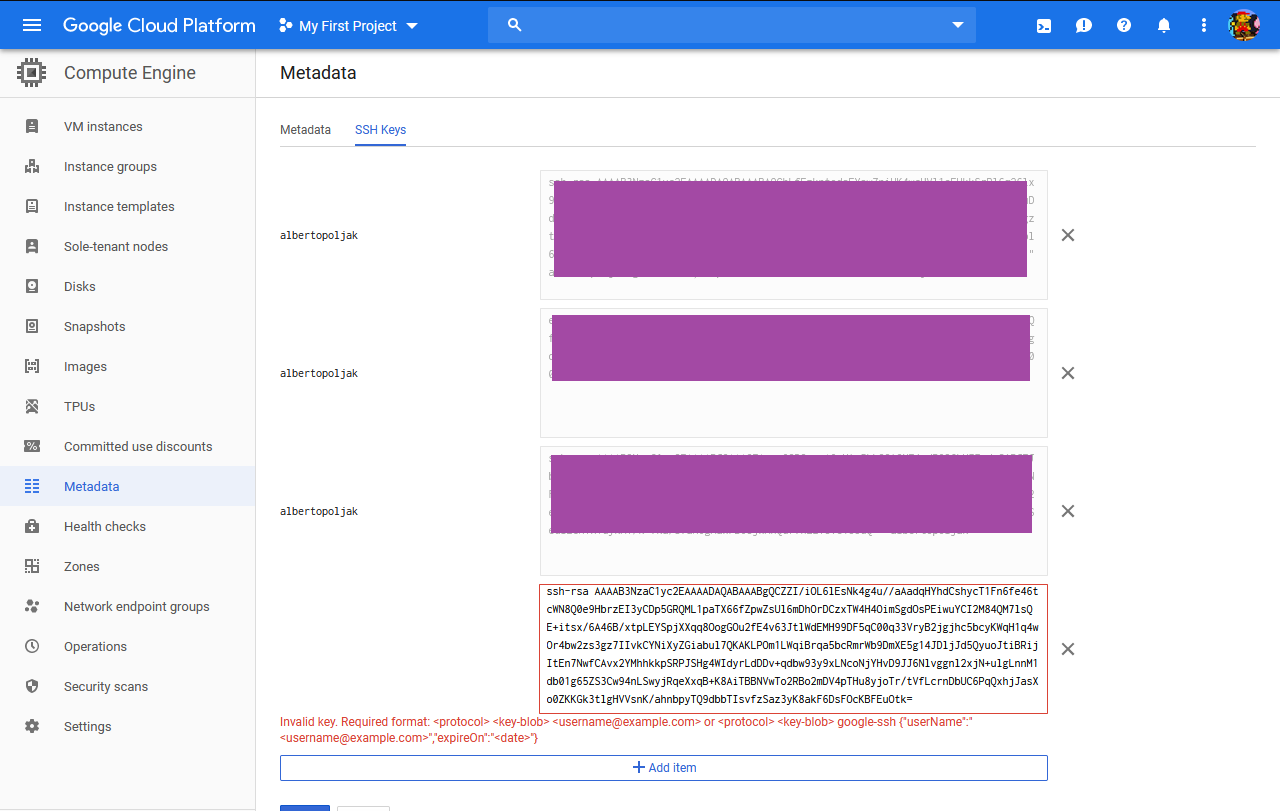Click the Disks sidebar icon
The image size is (1280, 811).
pos(32,287)
